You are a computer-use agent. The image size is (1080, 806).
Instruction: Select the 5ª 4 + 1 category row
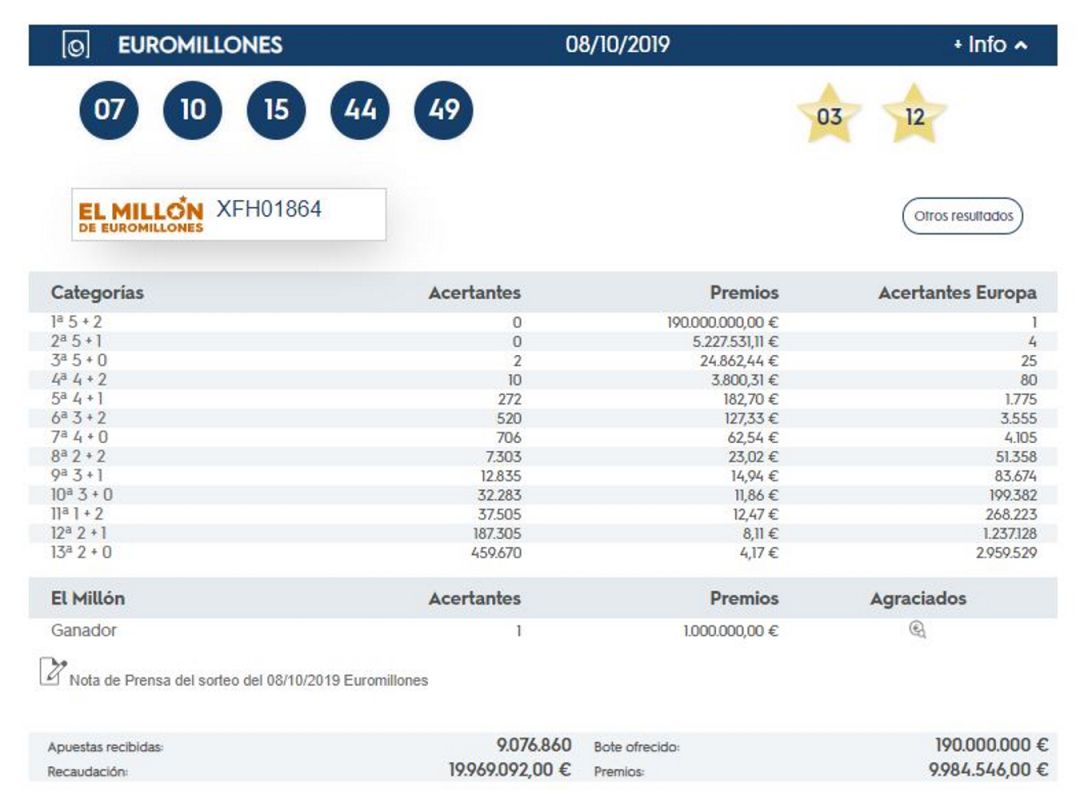tap(543, 400)
